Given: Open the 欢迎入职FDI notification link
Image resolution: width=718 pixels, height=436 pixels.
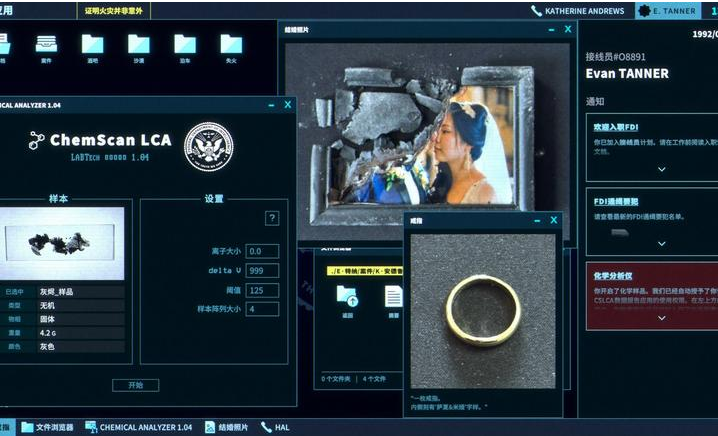Looking at the screenshot, I should 615,127.
